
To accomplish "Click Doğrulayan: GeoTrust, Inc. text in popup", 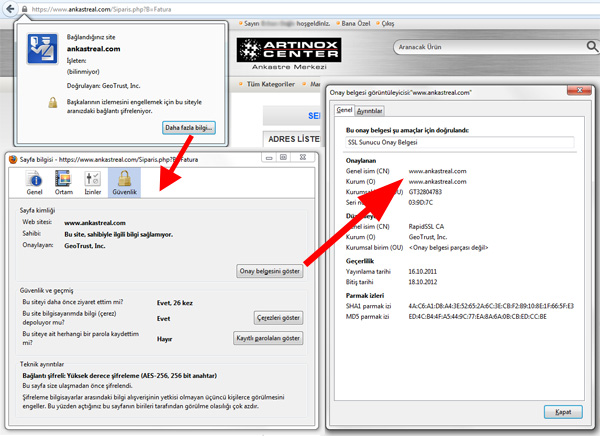I will [x=103, y=86].
